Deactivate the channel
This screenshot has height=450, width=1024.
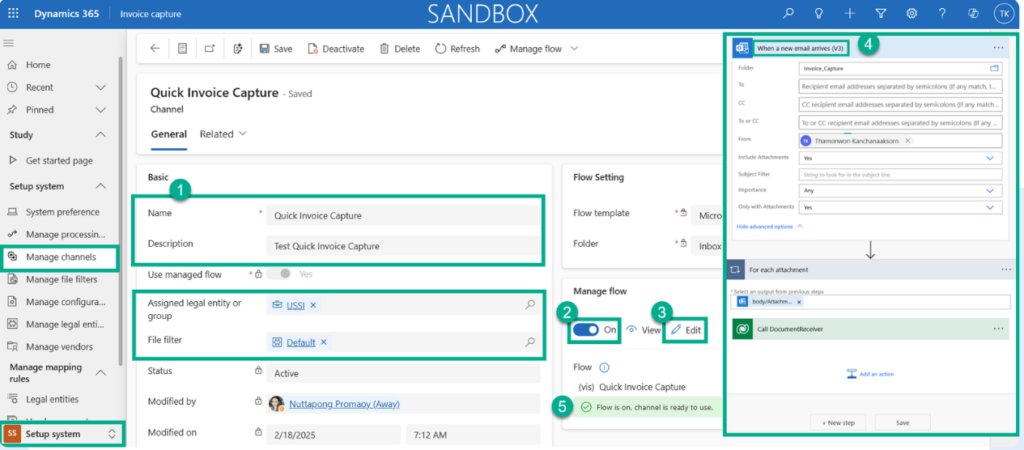click(336, 48)
